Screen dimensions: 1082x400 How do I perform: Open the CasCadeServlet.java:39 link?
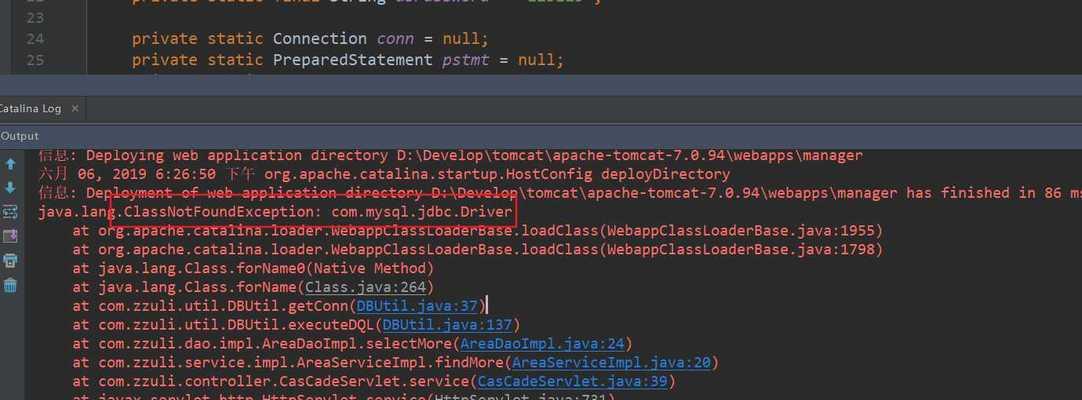tap(573, 381)
